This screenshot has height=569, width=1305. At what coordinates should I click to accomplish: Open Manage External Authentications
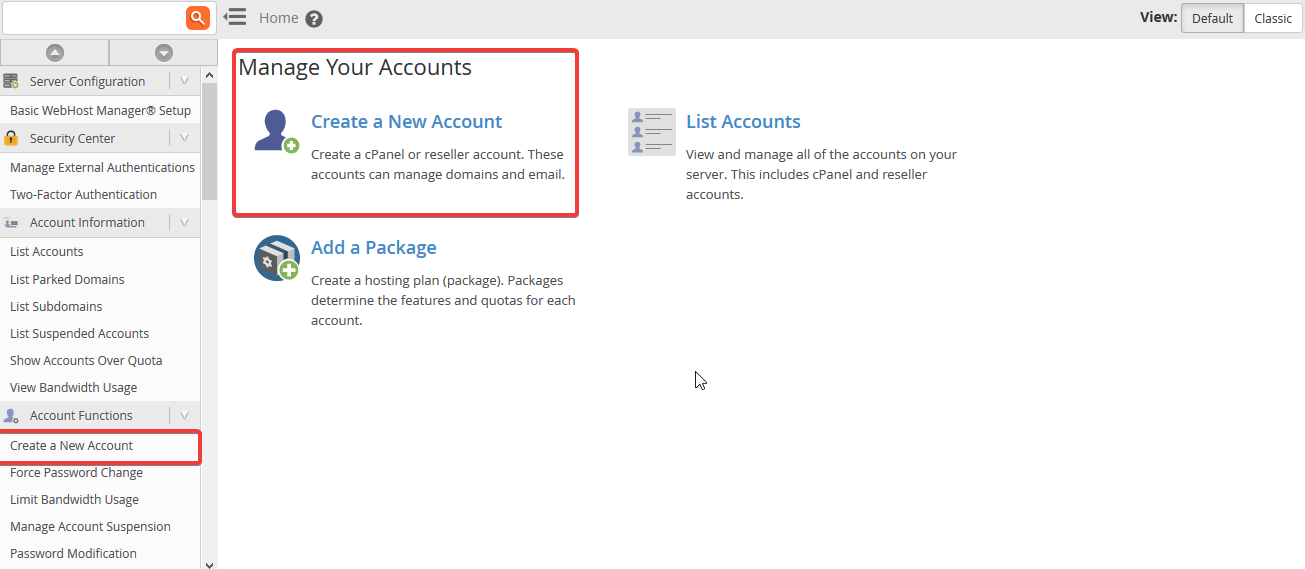tap(100, 167)
